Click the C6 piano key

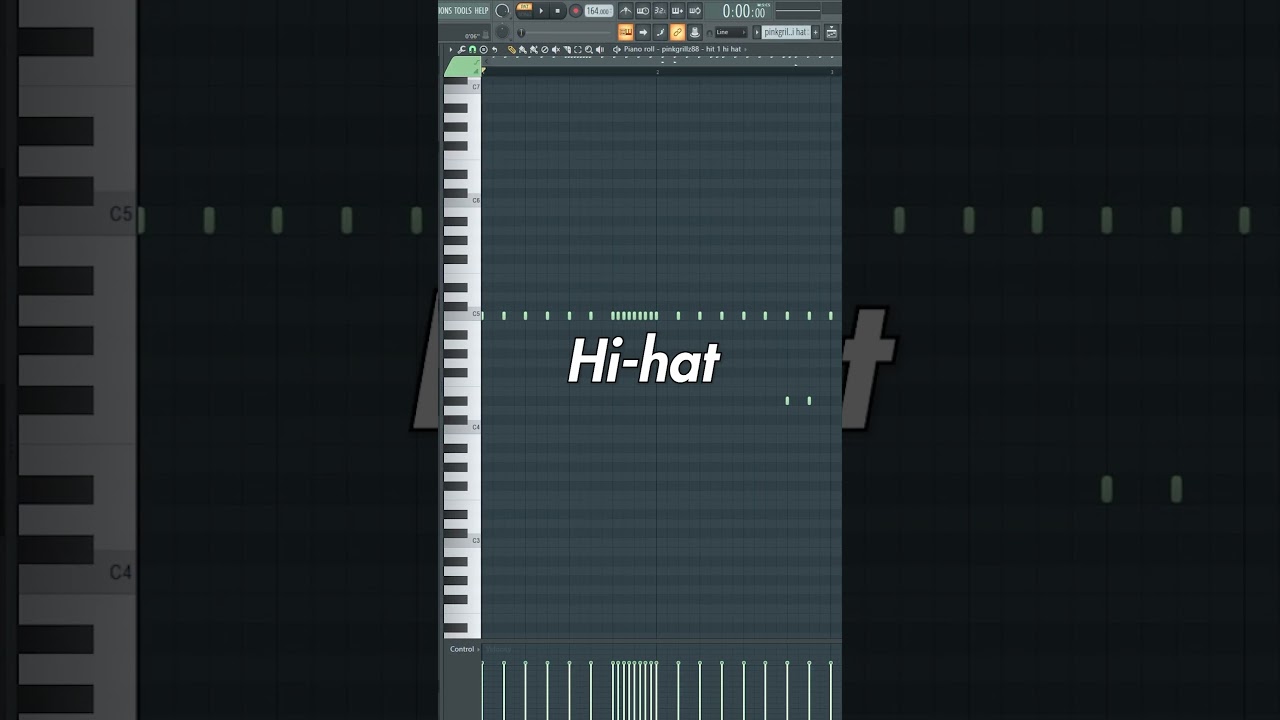tap(463, 200)
